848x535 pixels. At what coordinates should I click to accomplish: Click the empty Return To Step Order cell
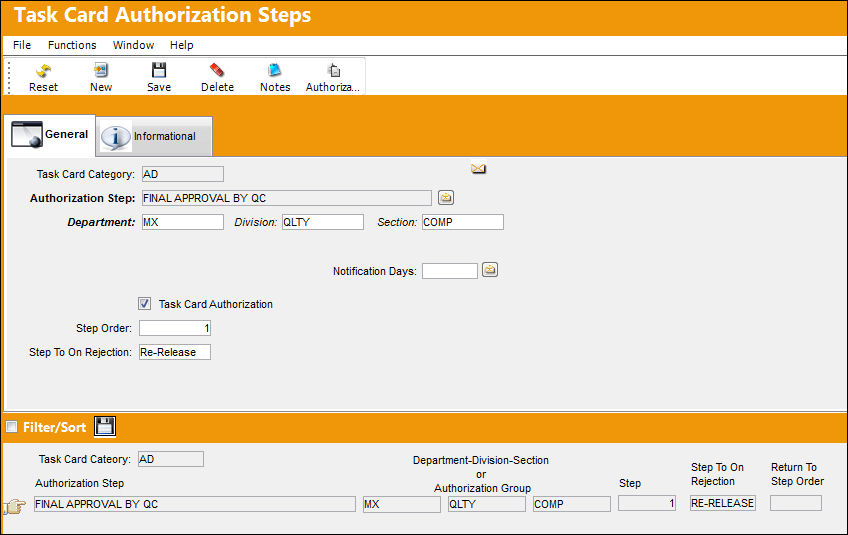coord(796,503)
